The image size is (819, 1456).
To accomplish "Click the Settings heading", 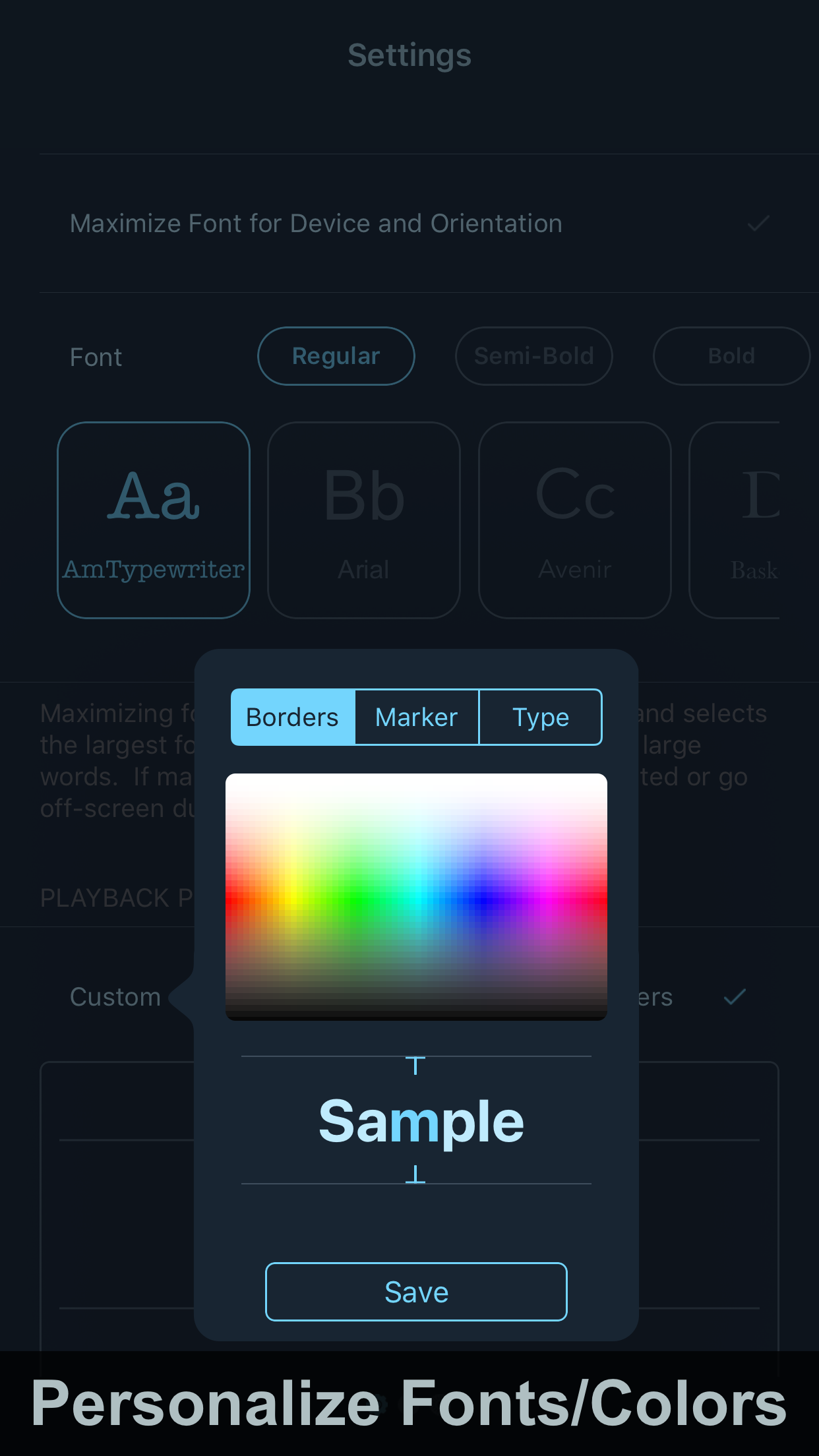I will coord(409,55).
